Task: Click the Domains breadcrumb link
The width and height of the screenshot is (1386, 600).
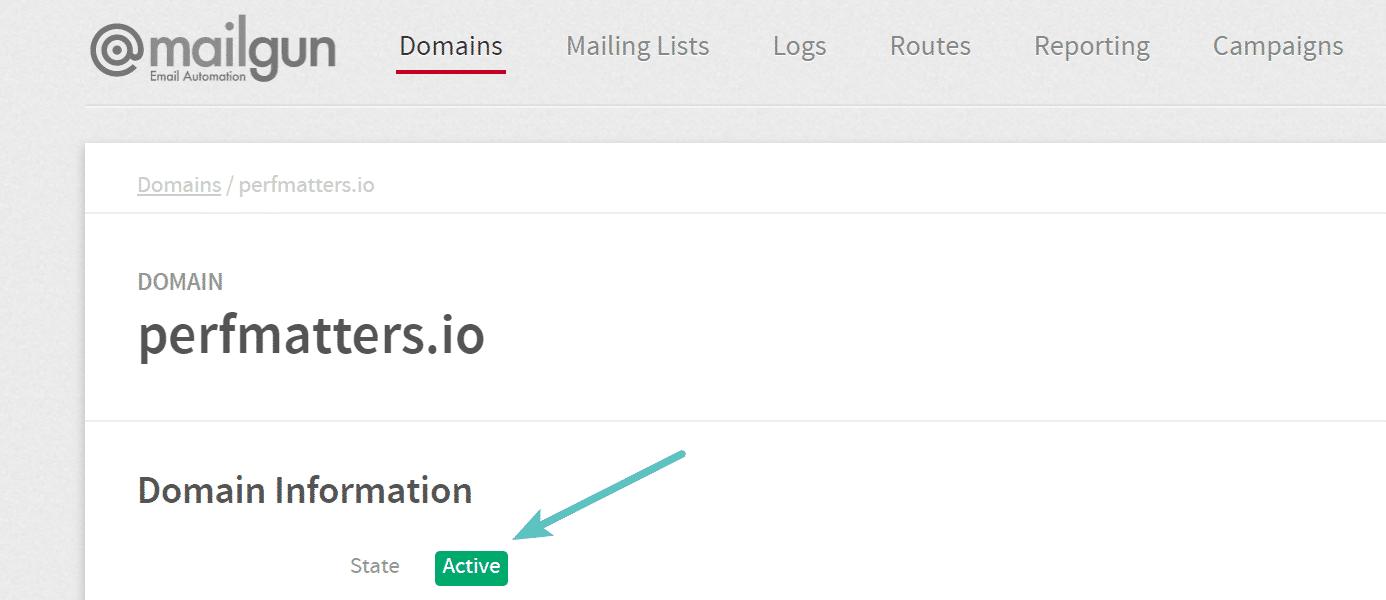Action: [x=178, y=184]
